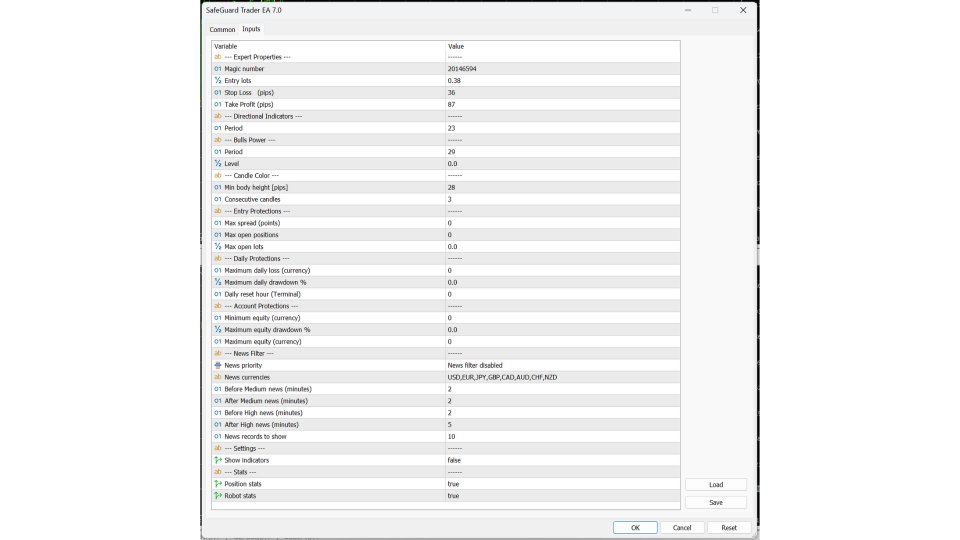Select the Inputs tab
The image size is (960, 540).
point(251,29)
